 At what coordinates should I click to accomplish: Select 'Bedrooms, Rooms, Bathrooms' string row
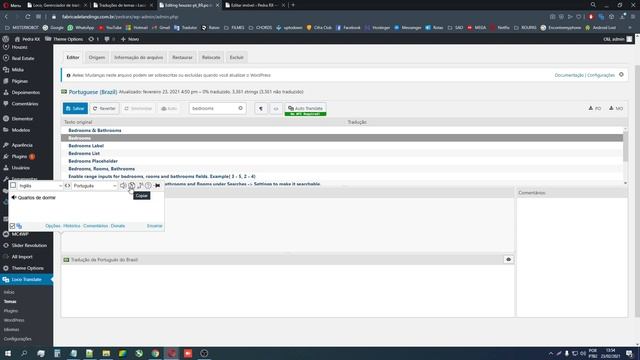tap(342, 169)
